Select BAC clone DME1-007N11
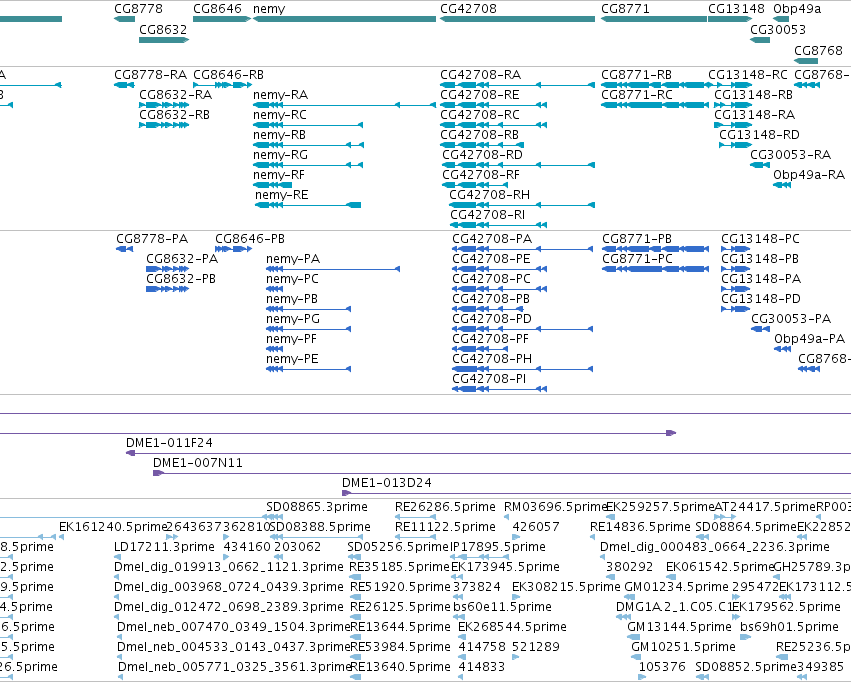 point(198,463)
